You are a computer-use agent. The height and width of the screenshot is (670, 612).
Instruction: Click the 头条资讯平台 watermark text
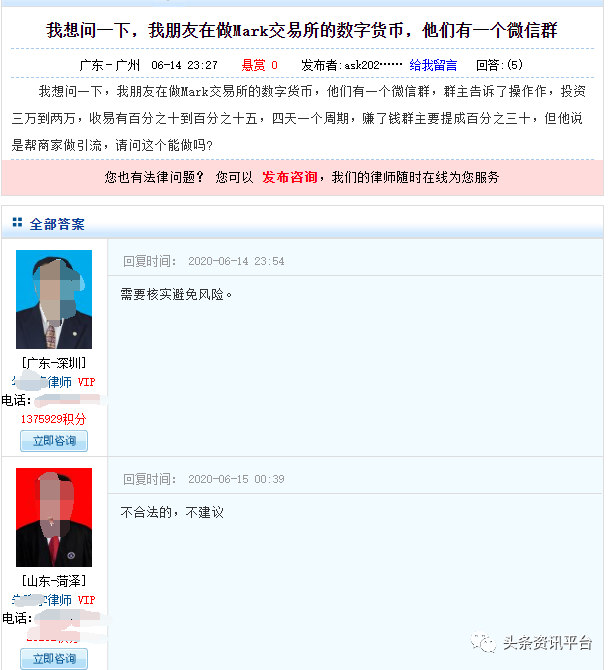pyautogui.click(x=547, y=643)
